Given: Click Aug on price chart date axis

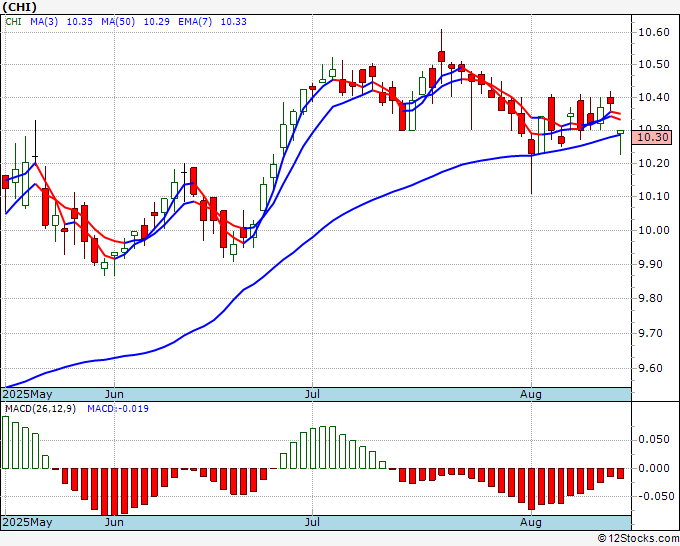Looking at the screenshot, I should [531, 394].
